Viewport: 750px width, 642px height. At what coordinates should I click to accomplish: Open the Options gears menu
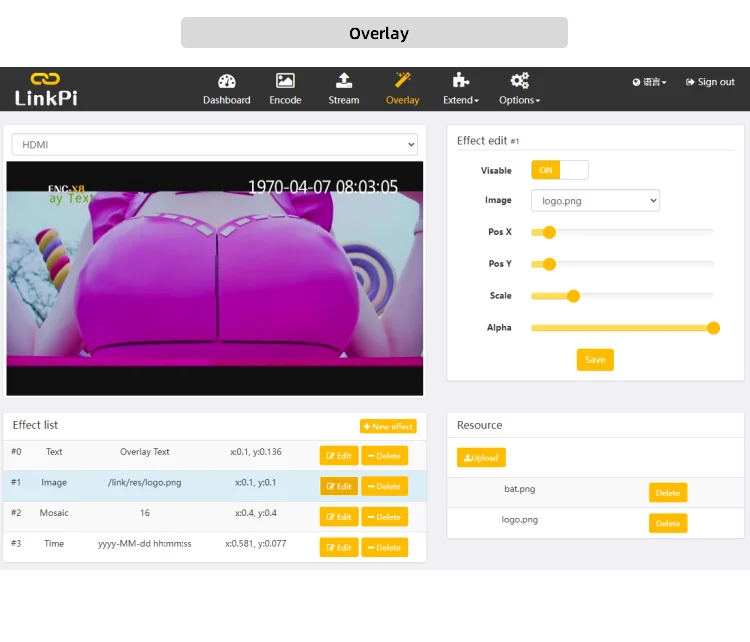pos(519,81)
